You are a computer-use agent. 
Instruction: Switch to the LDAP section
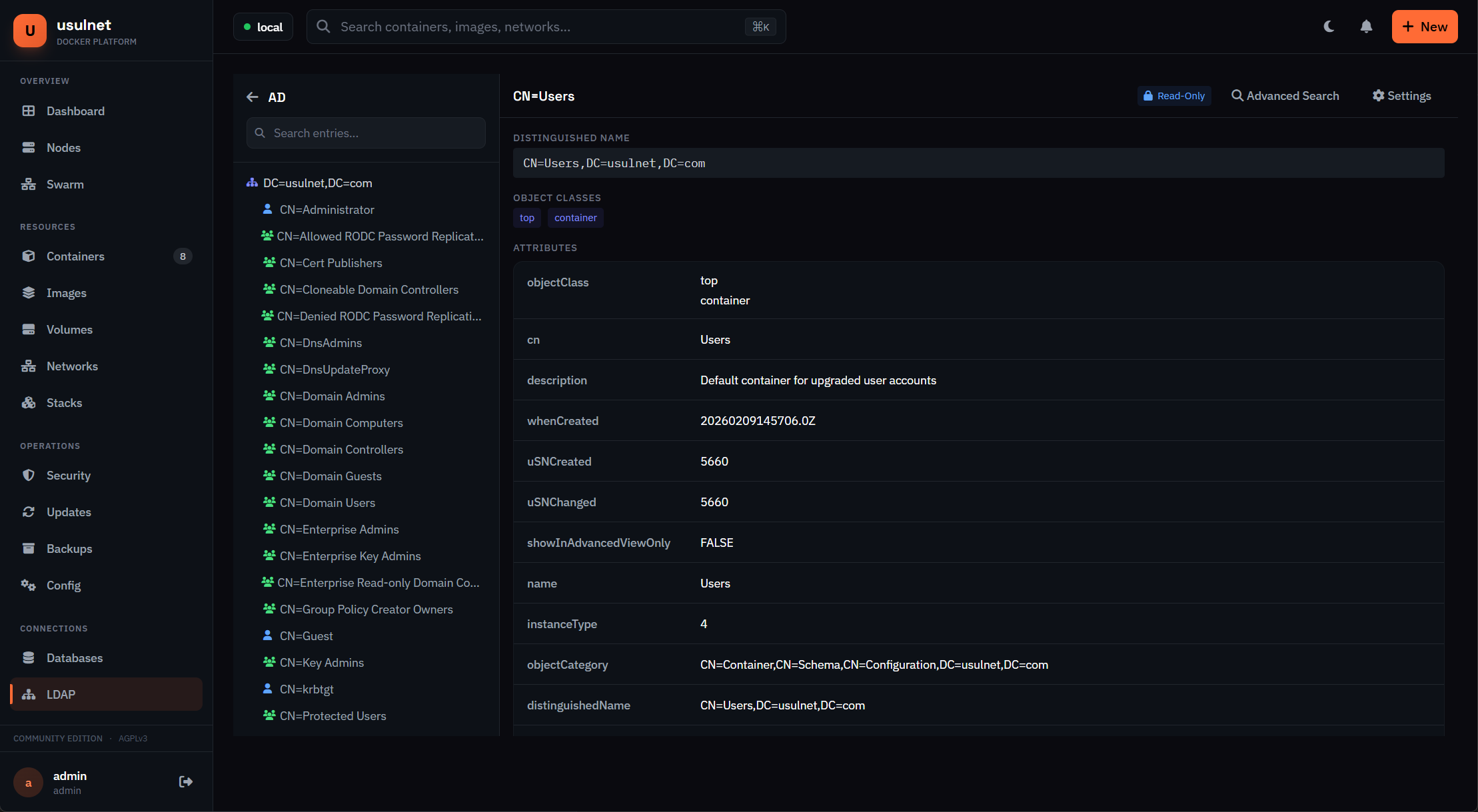61,694
